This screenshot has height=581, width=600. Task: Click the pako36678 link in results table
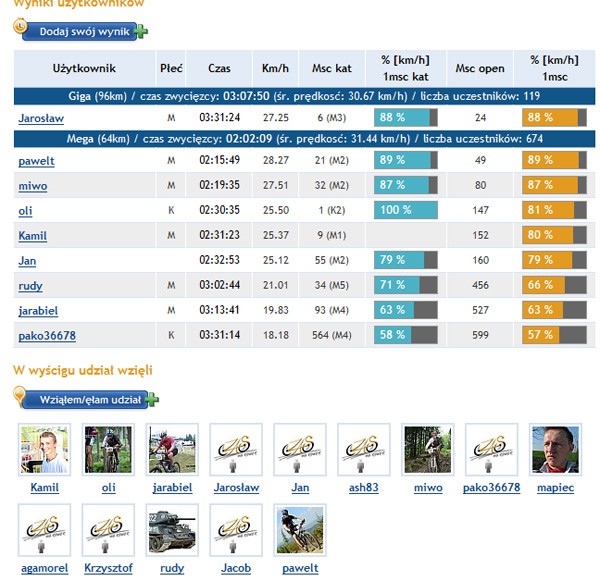pos(47,335)
